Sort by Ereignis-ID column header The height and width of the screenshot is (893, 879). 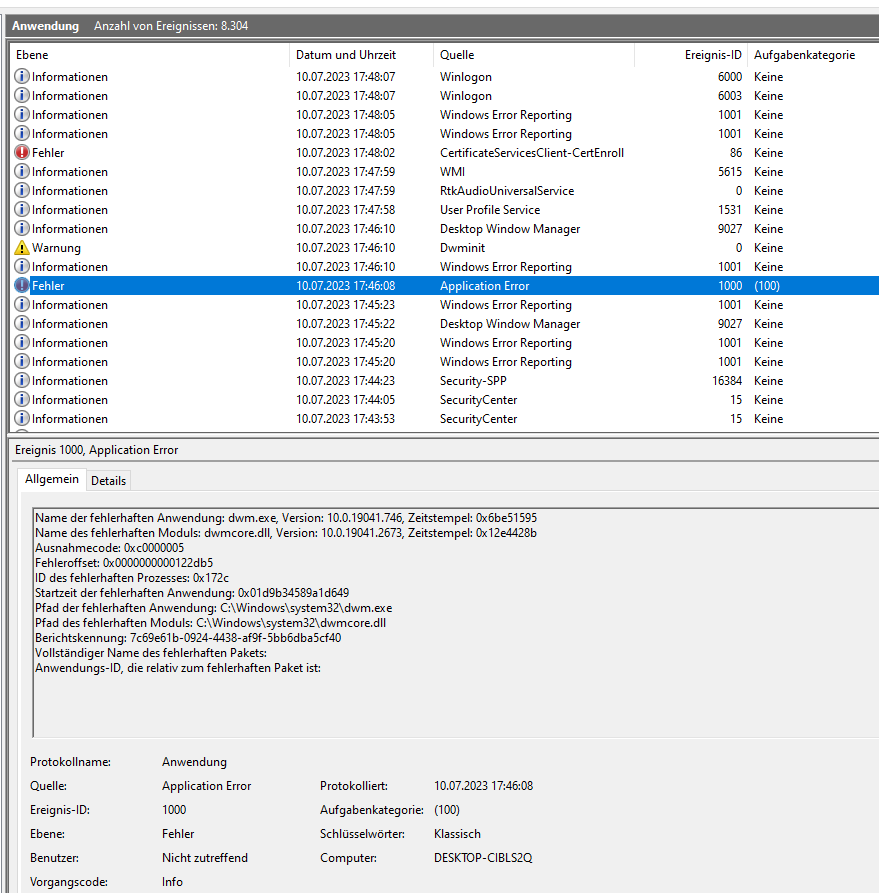click(691, 55)
